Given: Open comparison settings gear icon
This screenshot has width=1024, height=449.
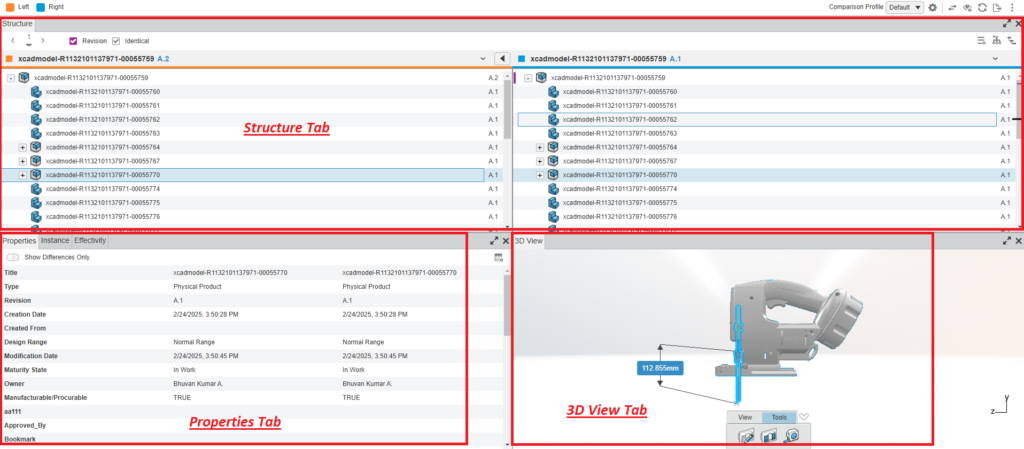Looking at the screenshot, I should (x=932, y=7).
